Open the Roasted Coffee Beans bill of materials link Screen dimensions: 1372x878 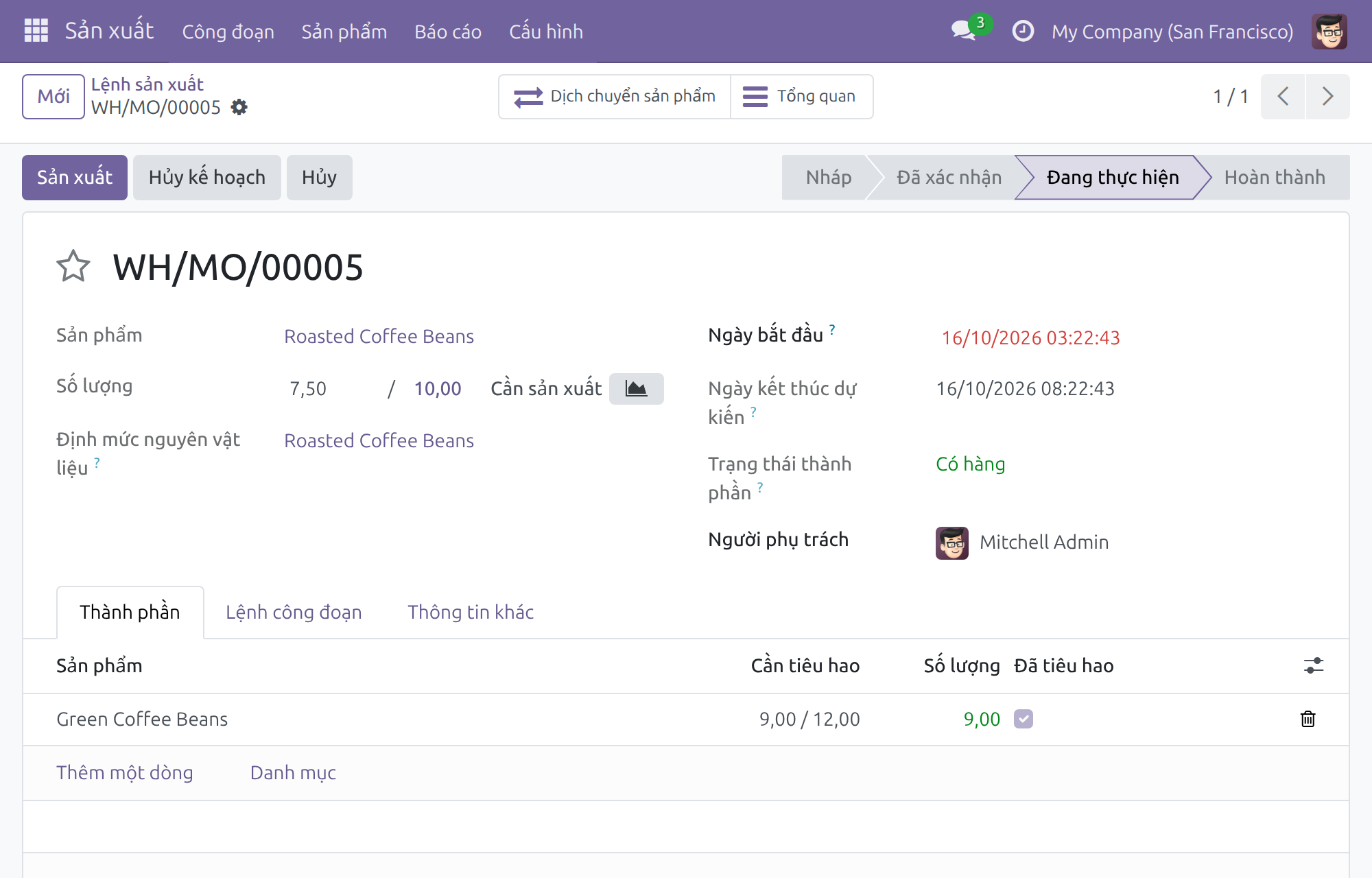379,440
